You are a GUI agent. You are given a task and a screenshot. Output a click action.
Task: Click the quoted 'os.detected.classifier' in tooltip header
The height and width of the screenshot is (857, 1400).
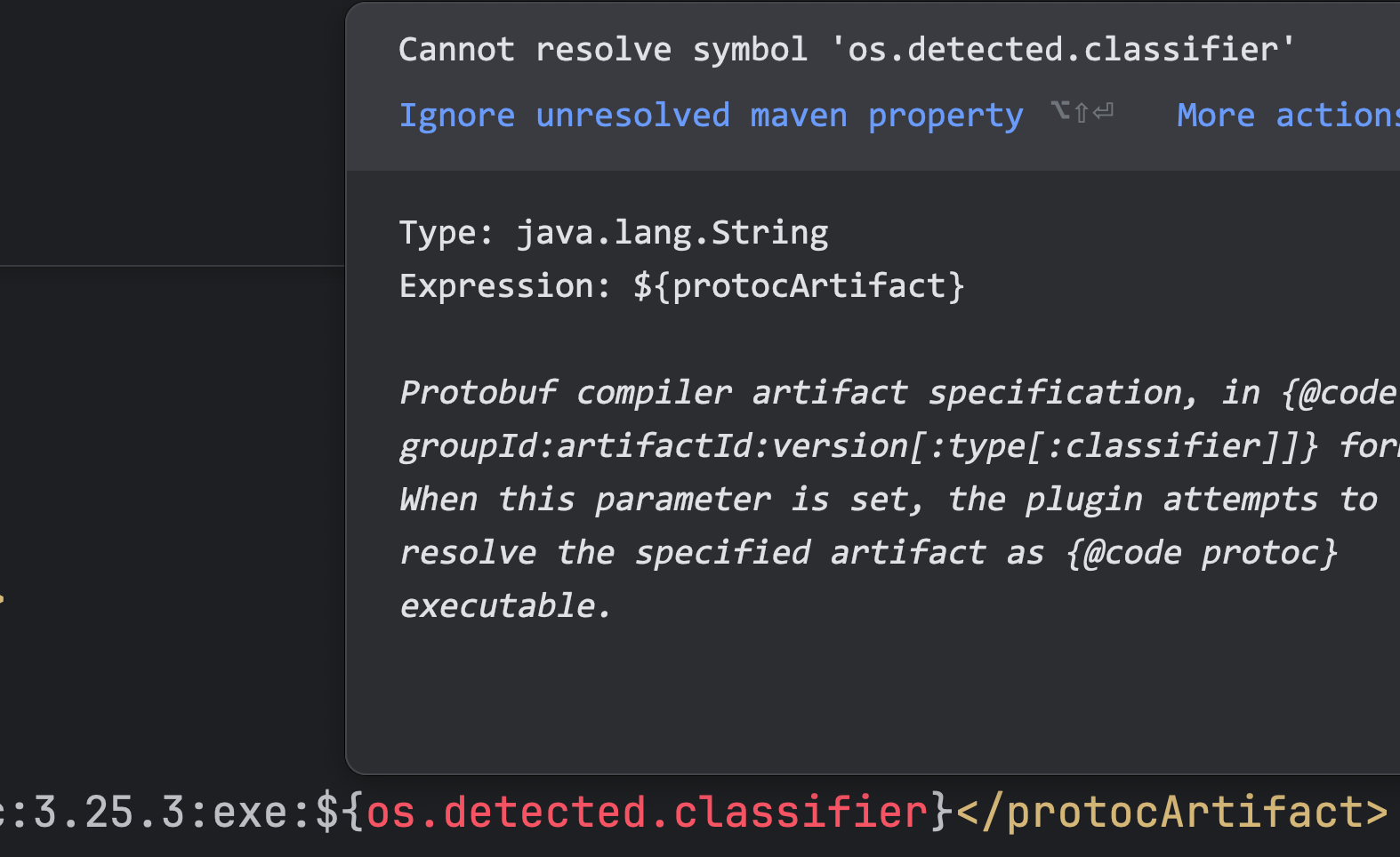pyautogui.click(x=1062, y=49)
